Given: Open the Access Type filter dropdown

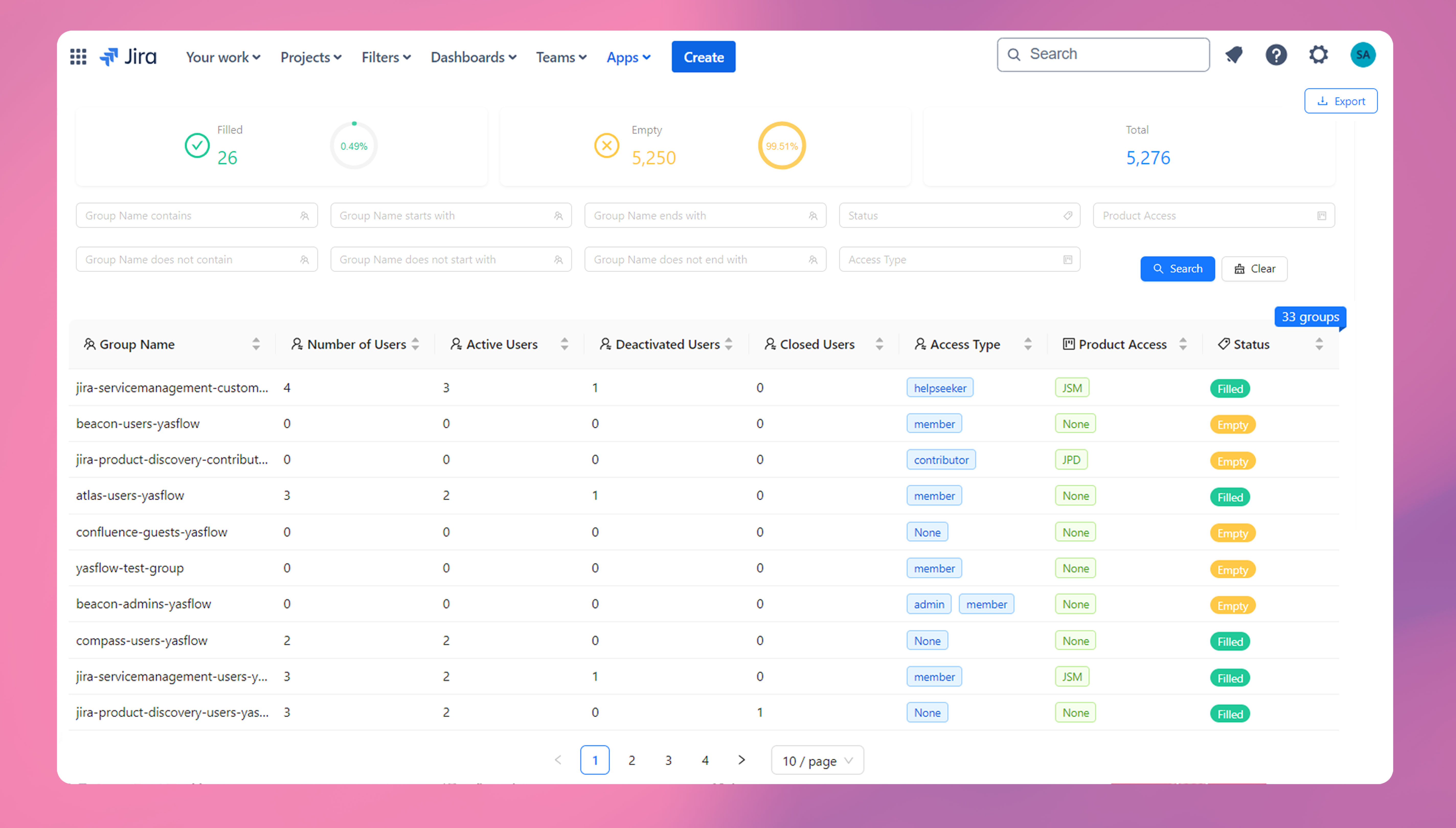Looking at the screenshot, I should tap(959, 260).
